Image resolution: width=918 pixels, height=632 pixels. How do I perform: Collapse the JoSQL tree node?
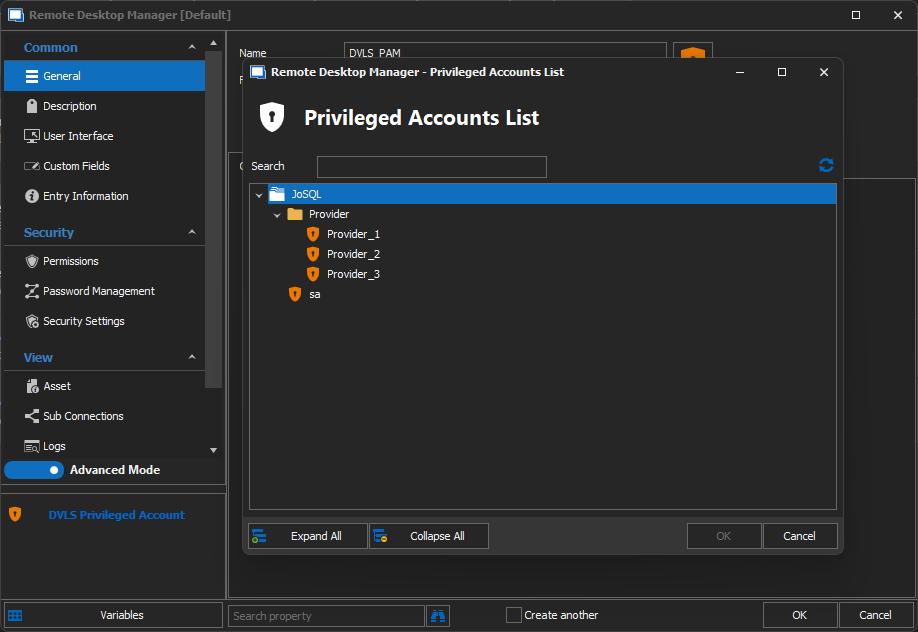coord(259,195)
